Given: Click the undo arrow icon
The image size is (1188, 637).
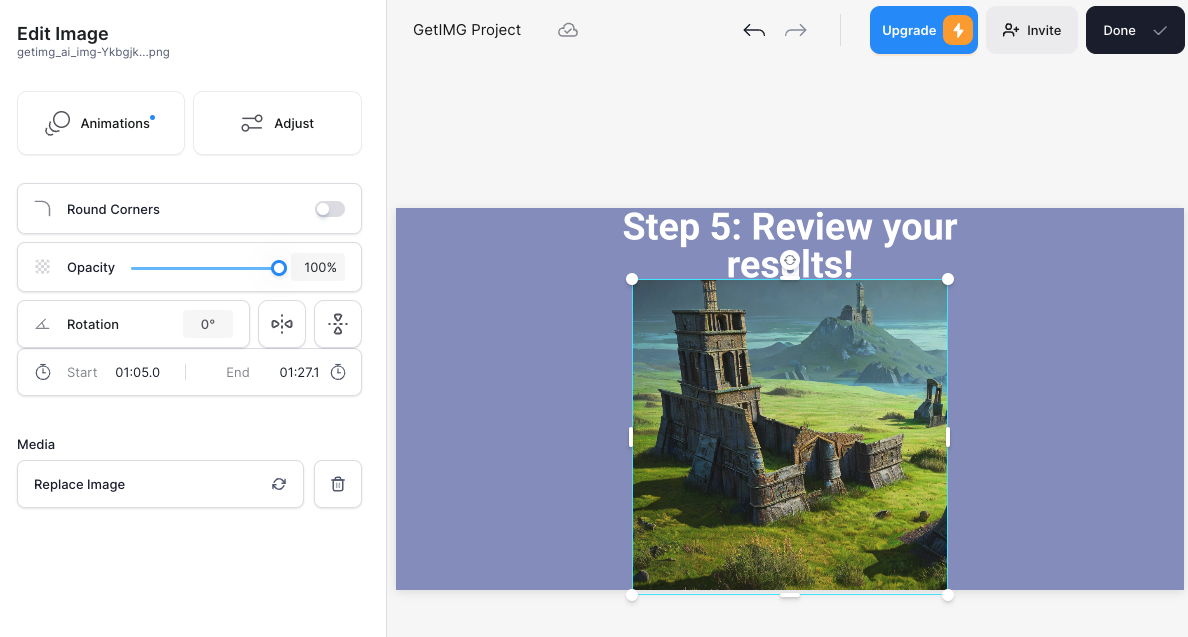Looking at the screenshot, I should click(754, 30).
